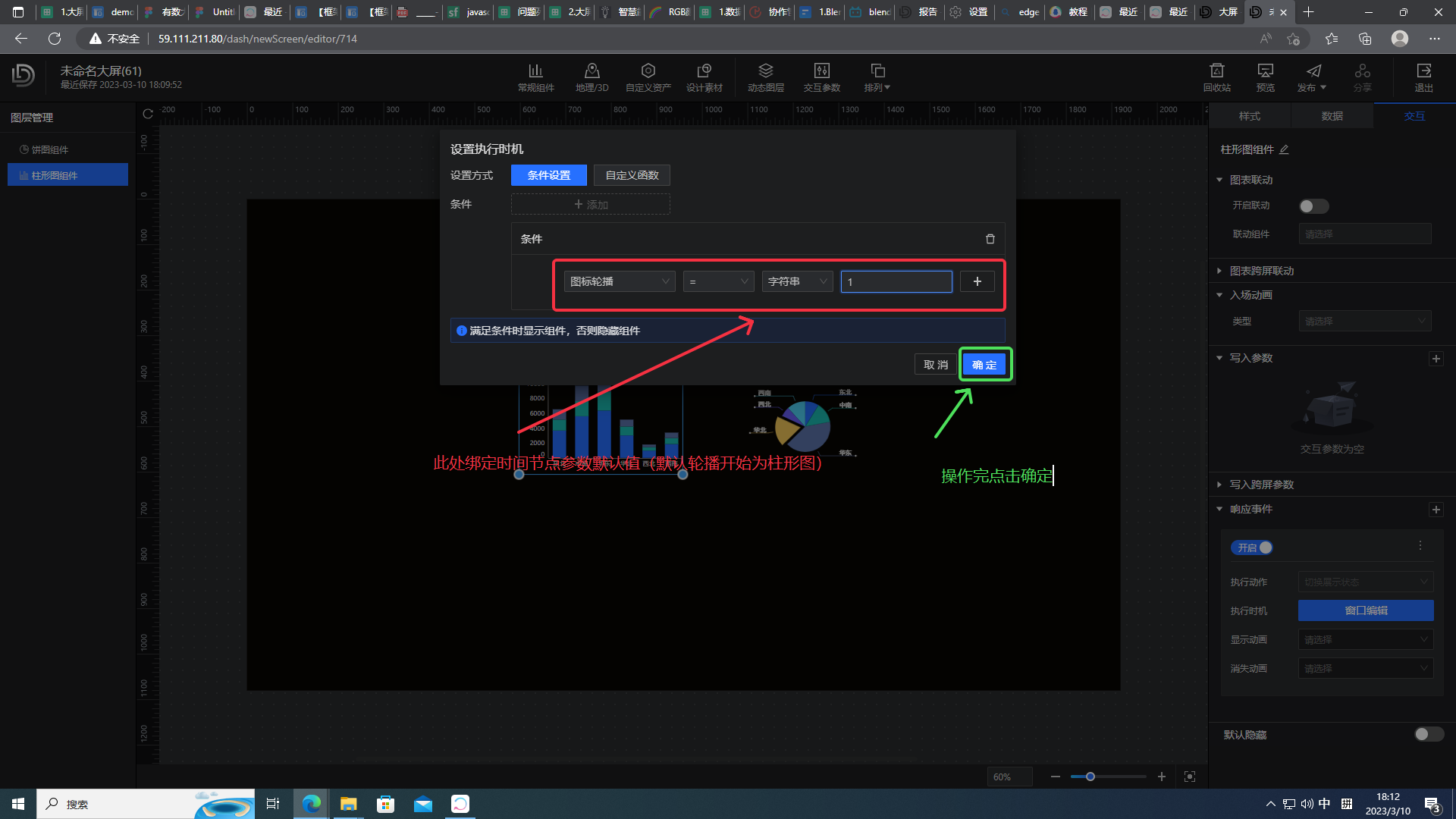
Task: Click the 窗口编辑 button
Action: [x=1366, y=610]
